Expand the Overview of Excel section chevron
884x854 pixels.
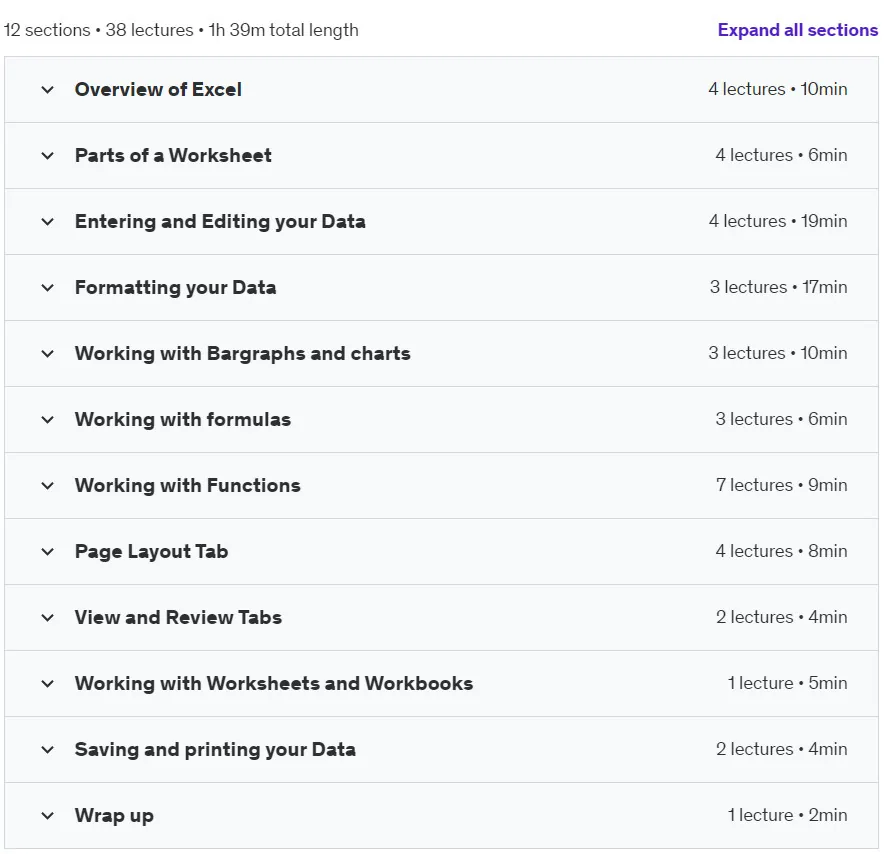(x=48, y=90)
